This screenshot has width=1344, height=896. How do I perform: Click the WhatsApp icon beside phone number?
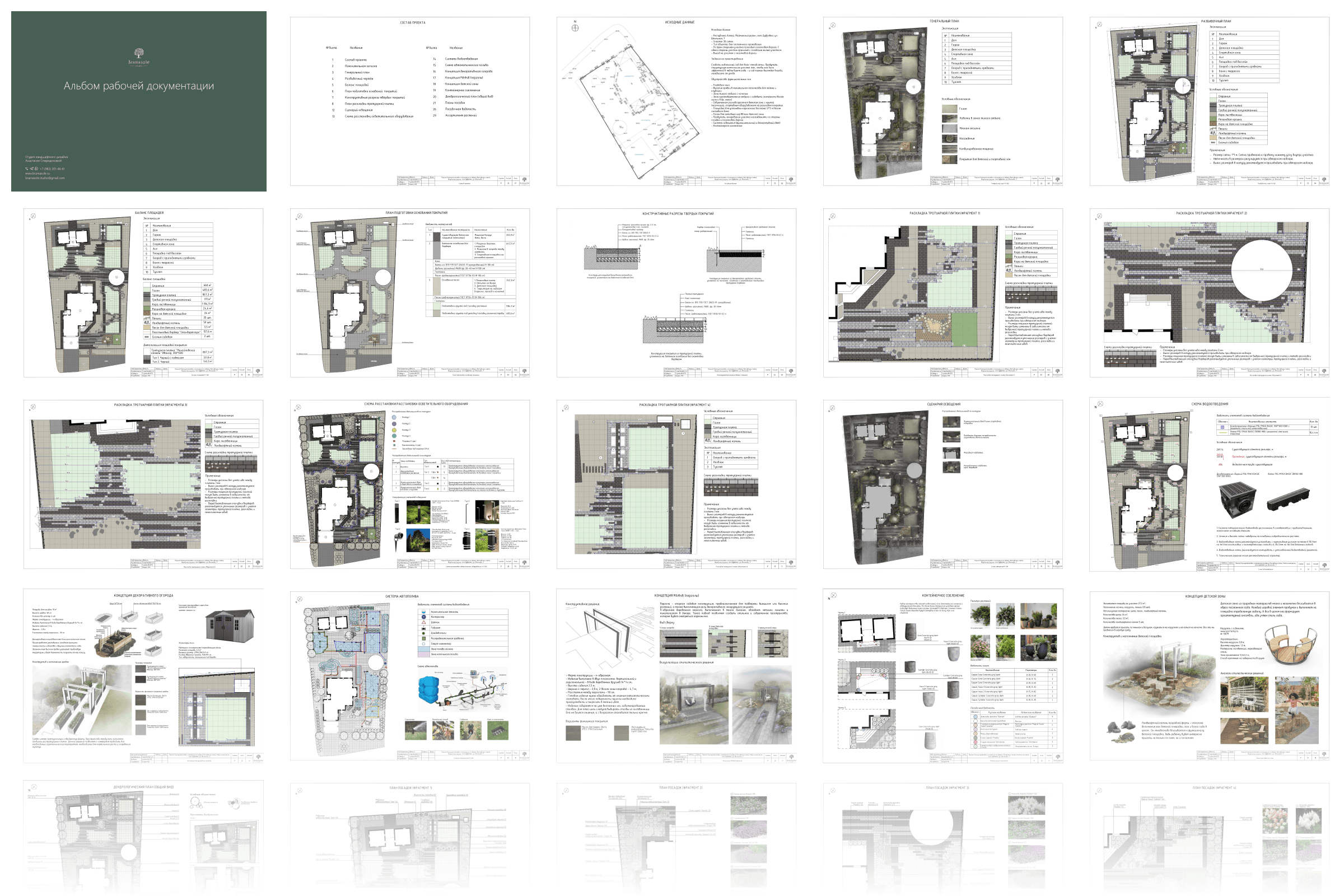(x=36, y=169)
